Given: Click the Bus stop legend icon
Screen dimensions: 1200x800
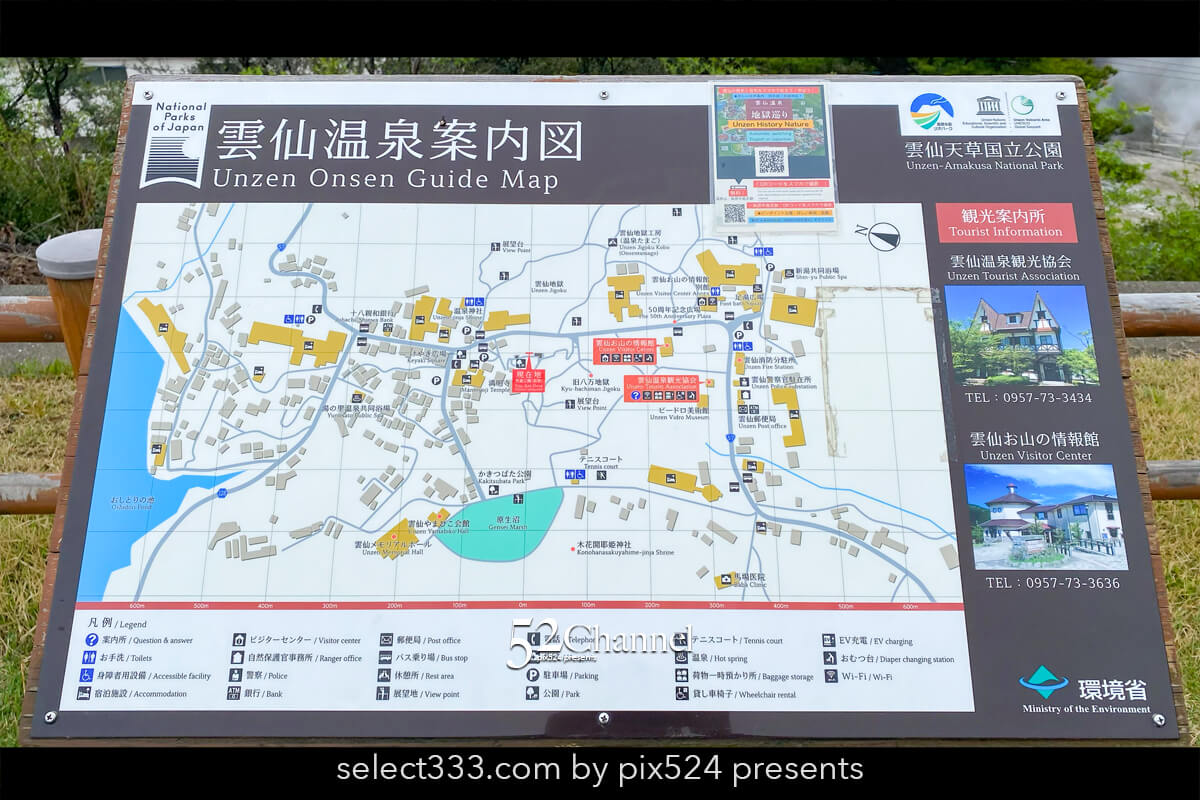Looking at the screenshot, I should [385, 658].
